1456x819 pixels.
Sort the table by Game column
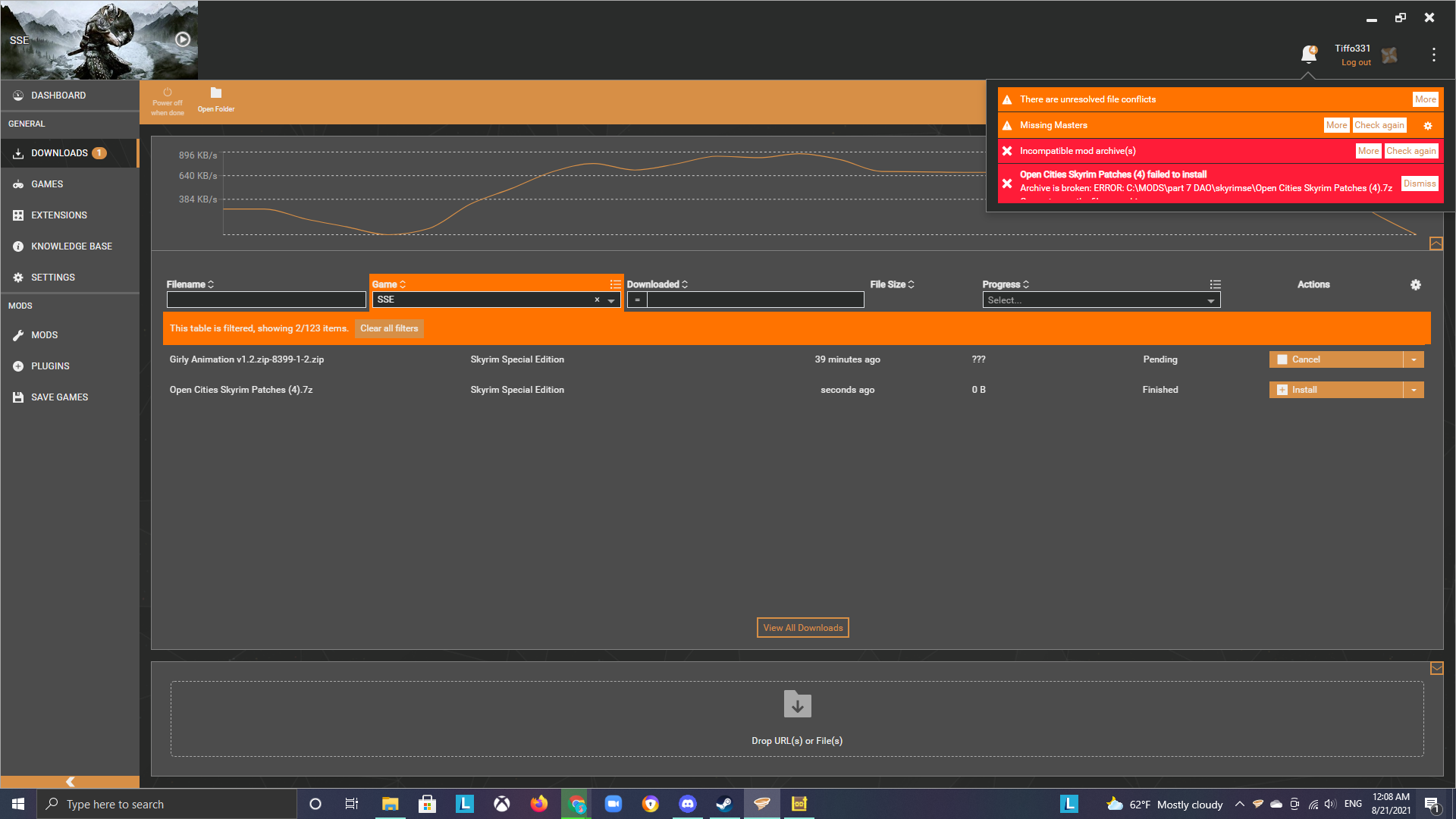pyautogui.click(x=389, y=284)
